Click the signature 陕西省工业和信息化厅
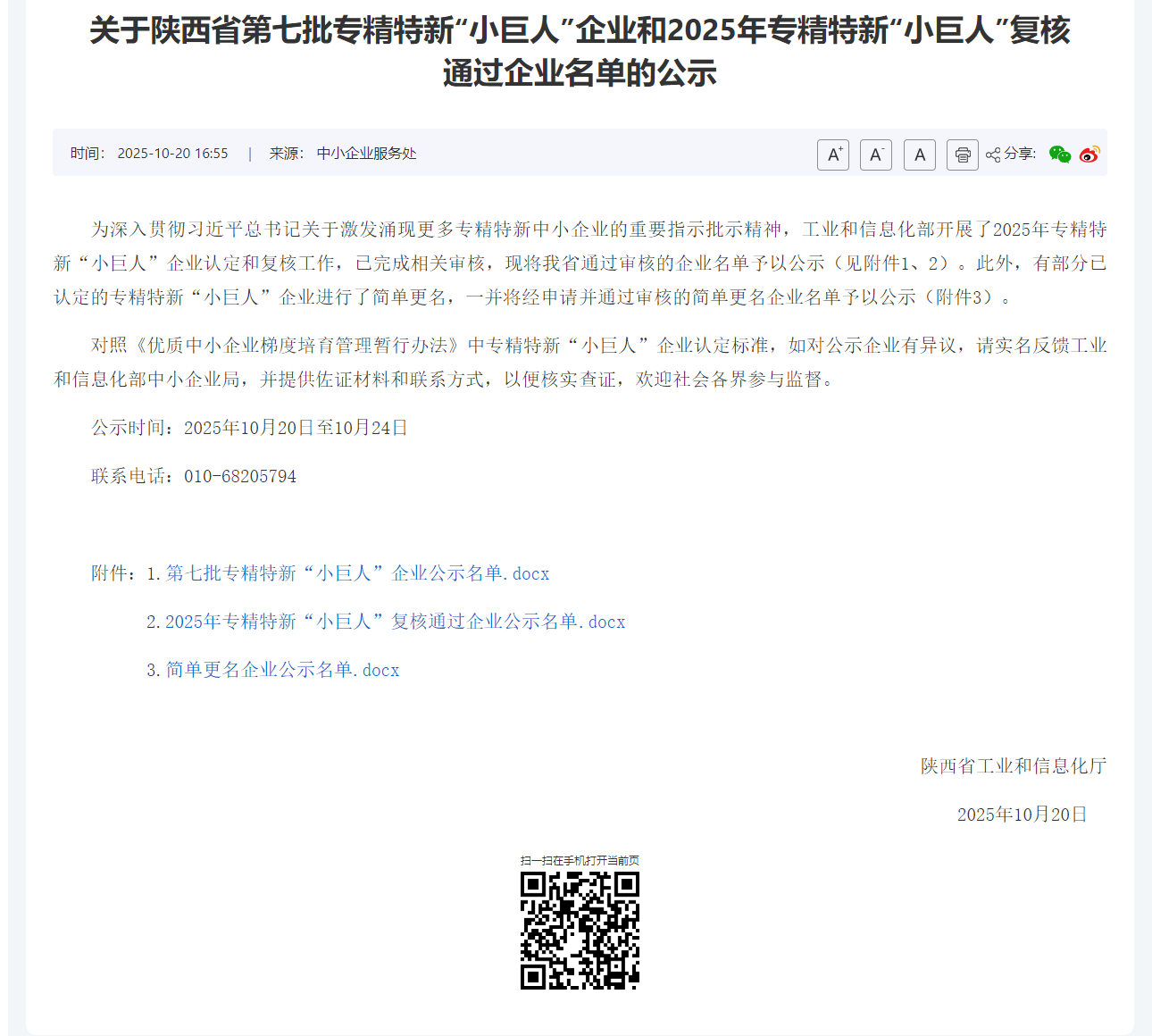The height and width of the screenshot is (1036, 1152). (x=1013, y=766)
